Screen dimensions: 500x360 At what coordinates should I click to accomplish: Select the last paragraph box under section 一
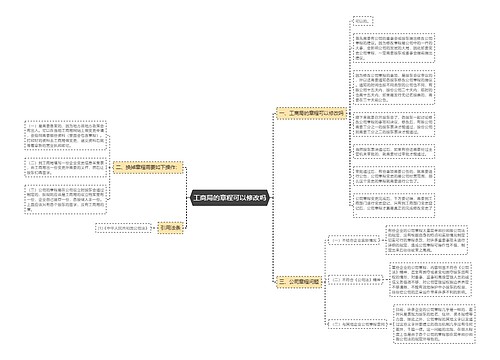click(x=394, y=205)
